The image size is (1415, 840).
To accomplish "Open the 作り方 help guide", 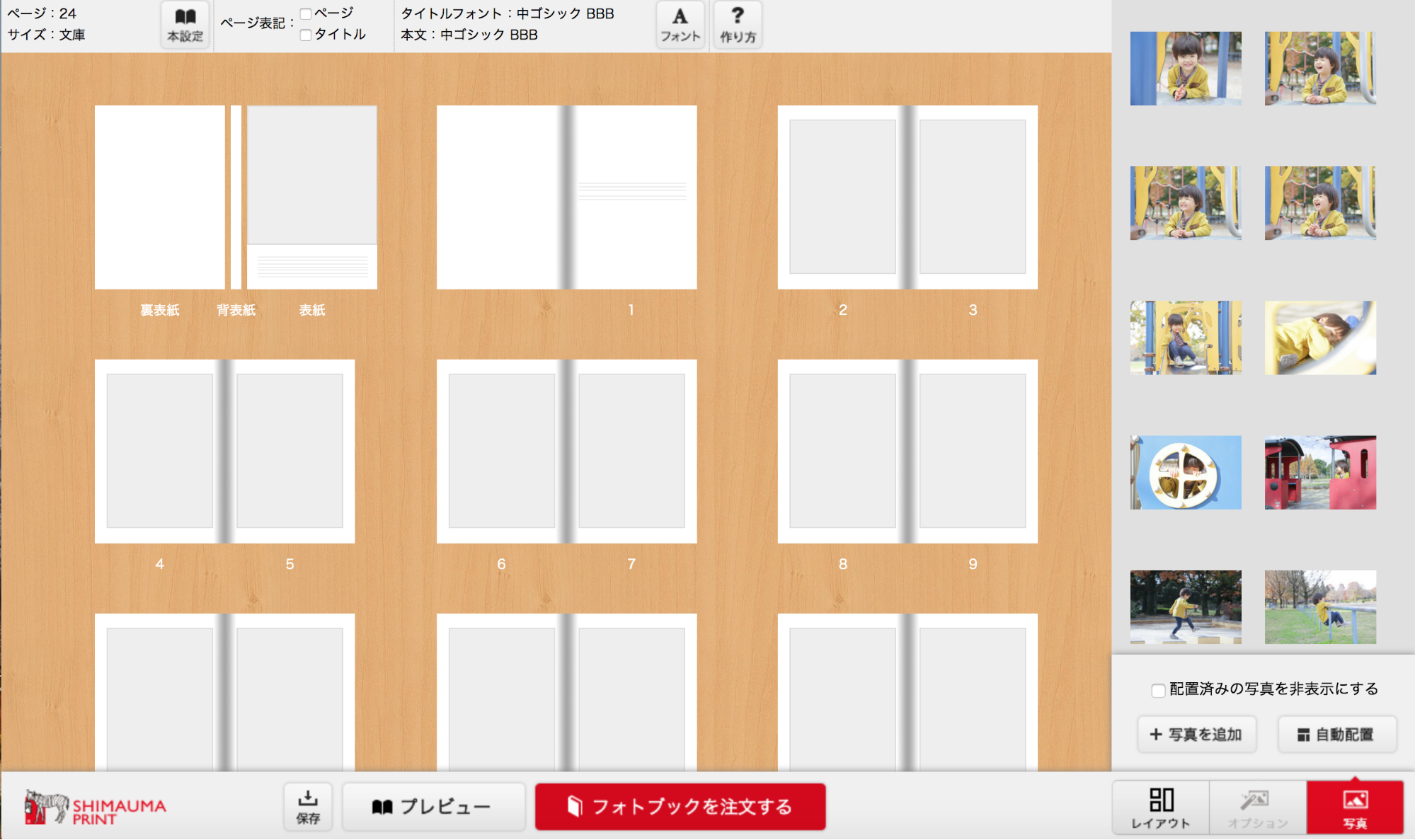I will (738, 25).
